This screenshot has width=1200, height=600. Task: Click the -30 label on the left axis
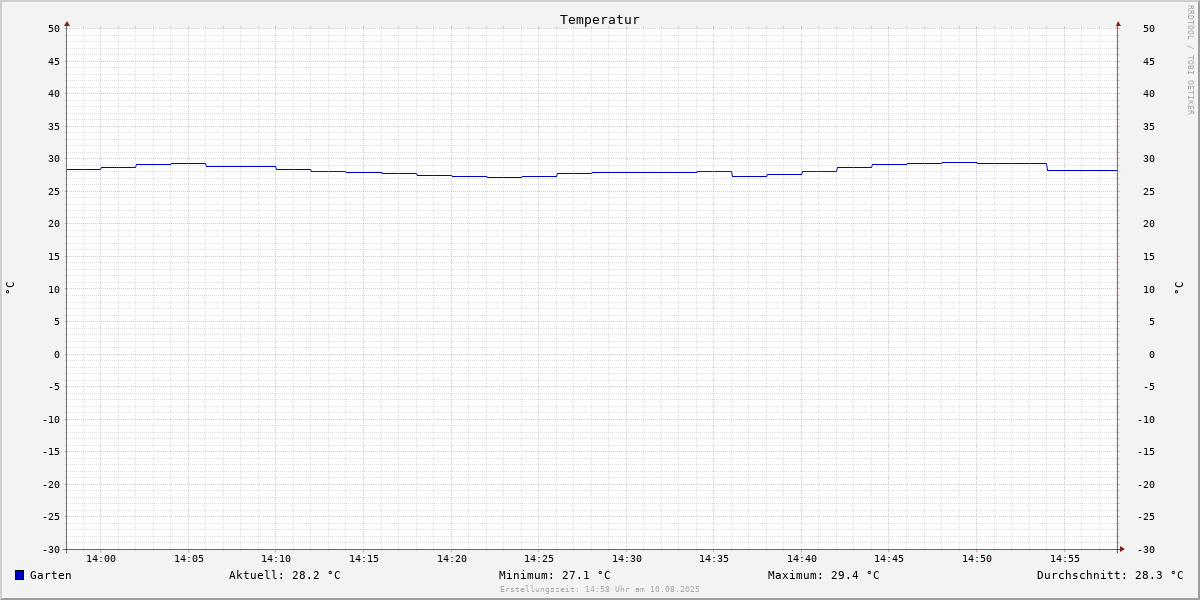51,550
